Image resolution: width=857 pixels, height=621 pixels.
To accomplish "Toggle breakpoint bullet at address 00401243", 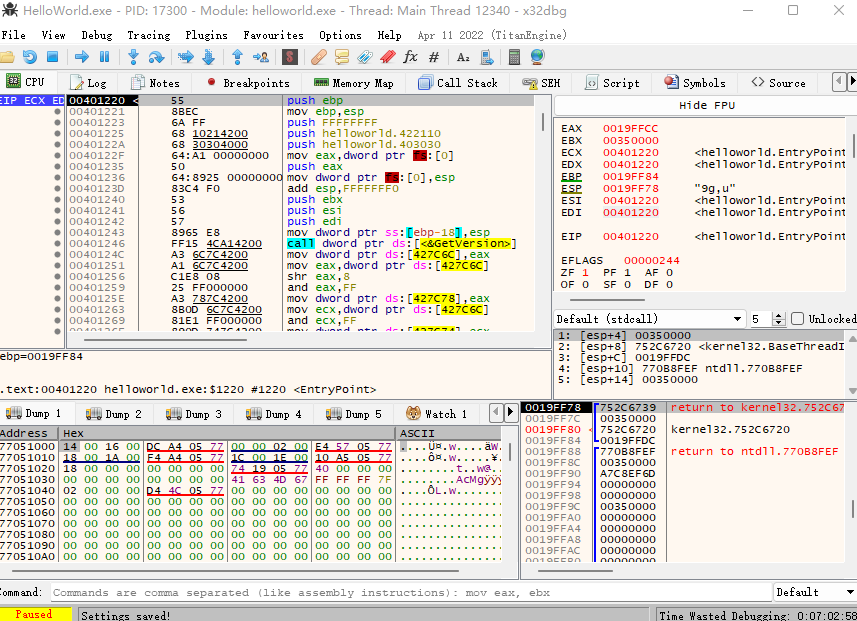I will pos(57,232).
